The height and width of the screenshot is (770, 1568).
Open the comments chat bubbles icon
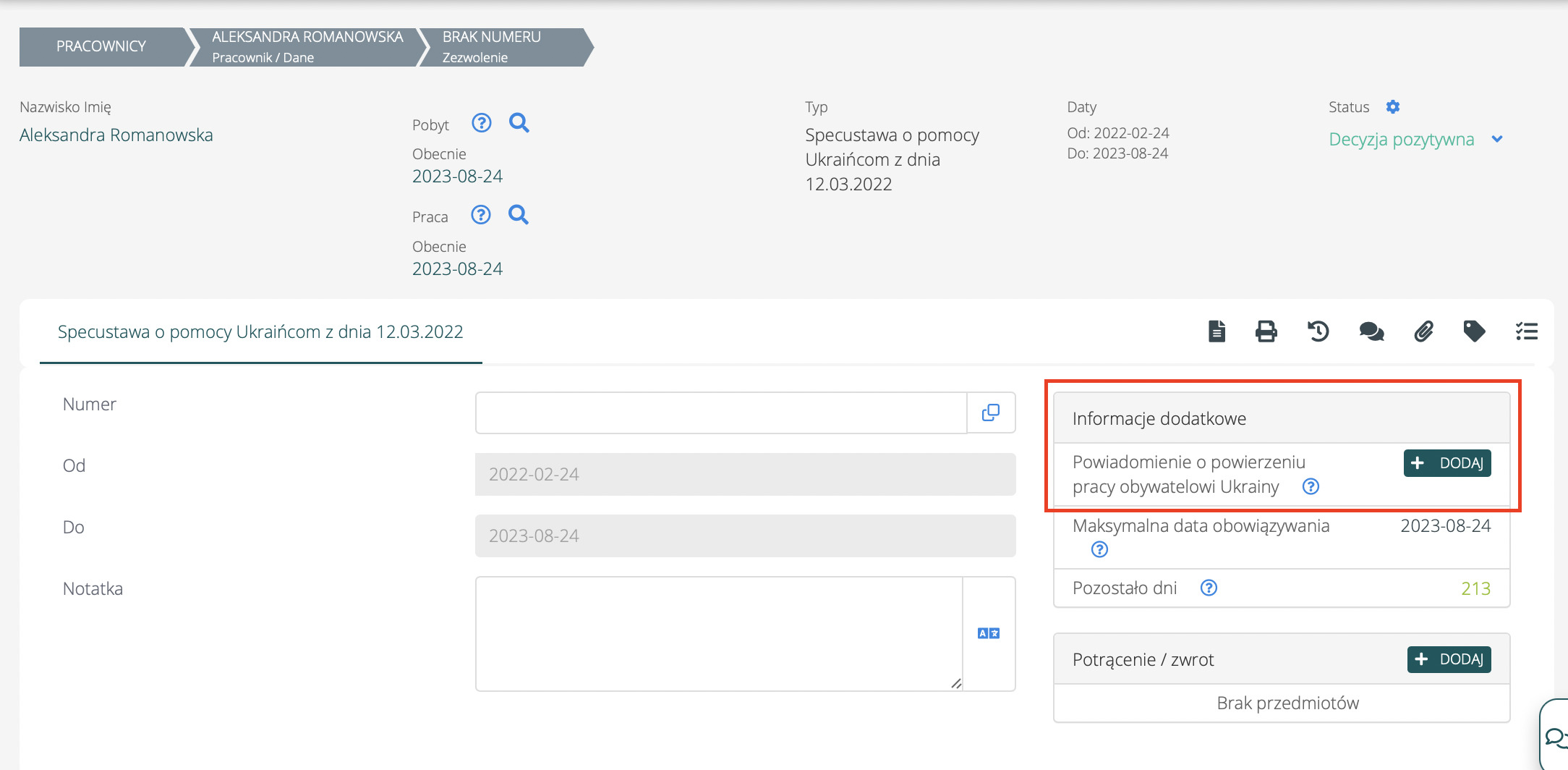click(x=1371, y=331)
